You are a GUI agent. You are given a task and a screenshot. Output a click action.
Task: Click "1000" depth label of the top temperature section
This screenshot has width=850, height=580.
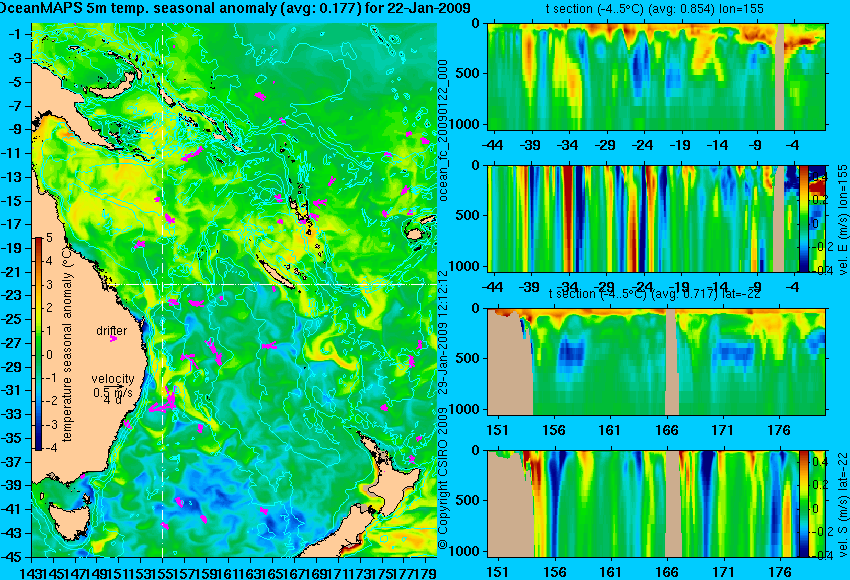tap(467, 124)
